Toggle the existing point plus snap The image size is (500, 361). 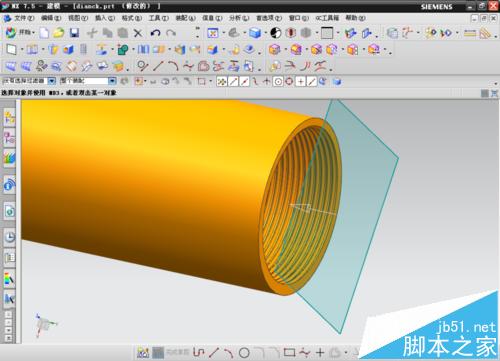tap(301, 81)
